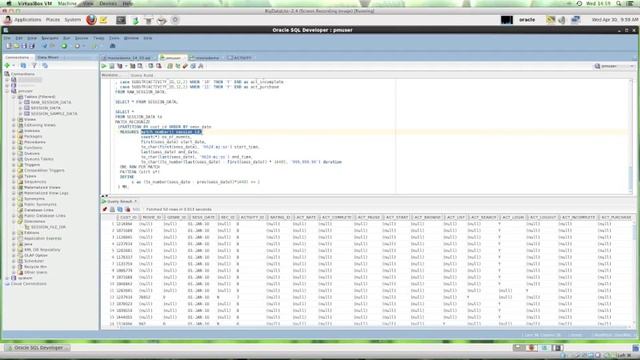This screenshot has width=640, height=360.
Task: Click the query result vertical scrollbar
Action: point(635,273)
